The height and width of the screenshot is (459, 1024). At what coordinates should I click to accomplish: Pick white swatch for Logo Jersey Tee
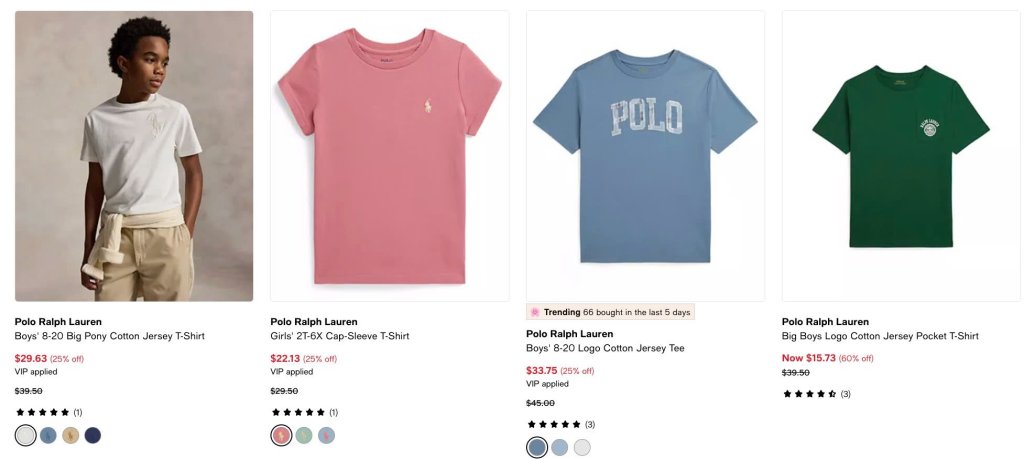click(582, 447)
